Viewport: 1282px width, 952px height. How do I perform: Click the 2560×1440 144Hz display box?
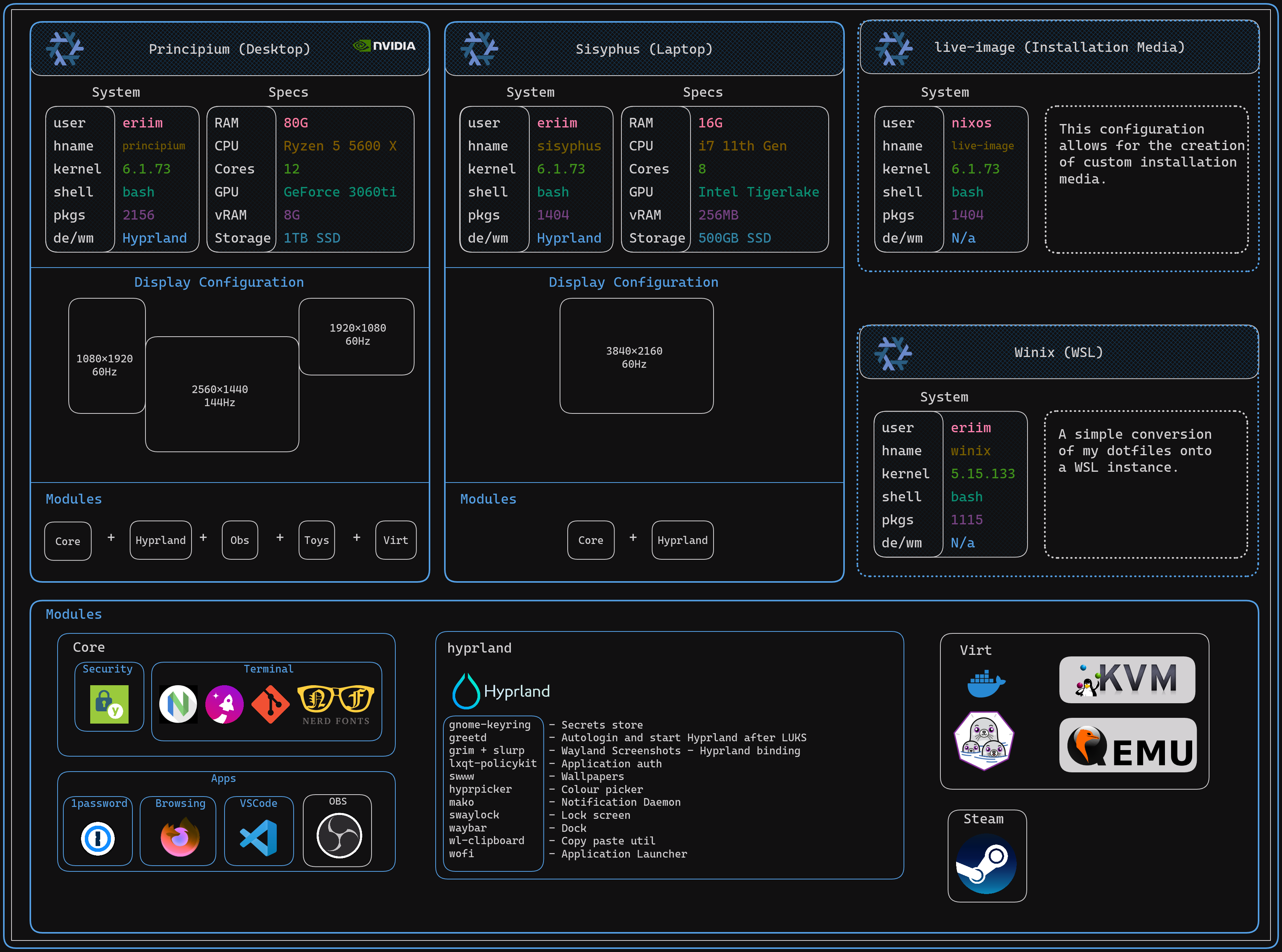pyautogui.click(x=222, y=395)
